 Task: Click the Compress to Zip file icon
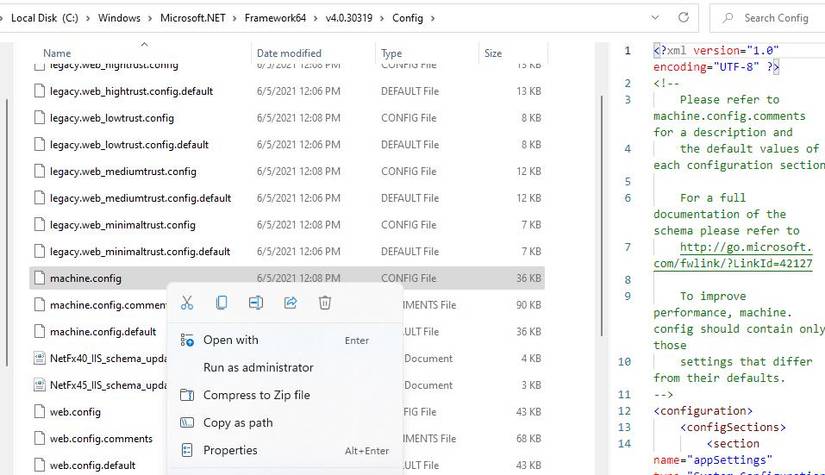pos(187,395)
